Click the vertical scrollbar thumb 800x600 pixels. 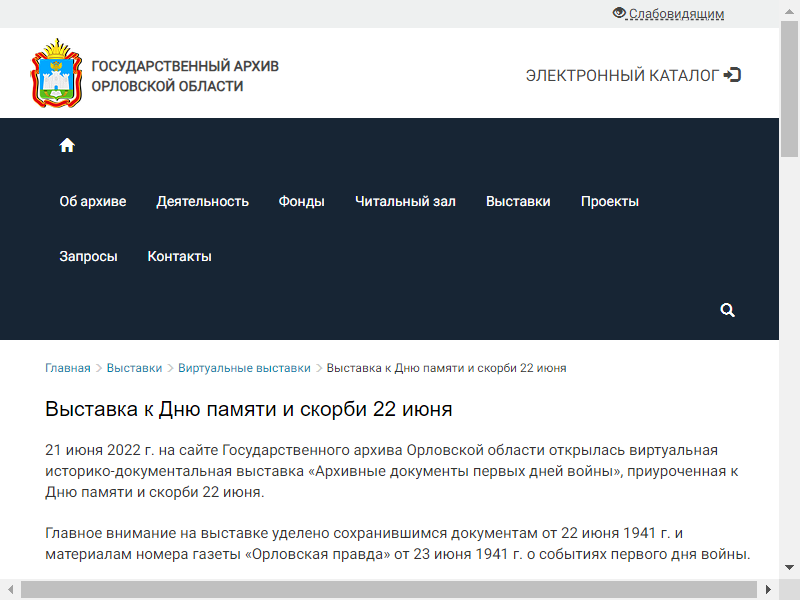[x=789, y=90]
